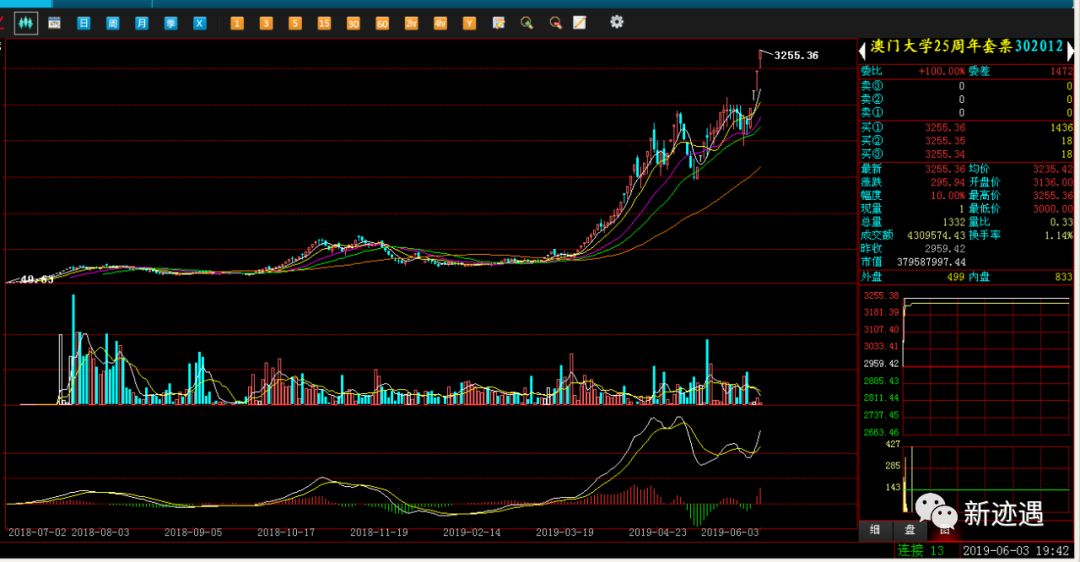
Task: Click 量比 value 0.33
Action: pos(1062,222)
